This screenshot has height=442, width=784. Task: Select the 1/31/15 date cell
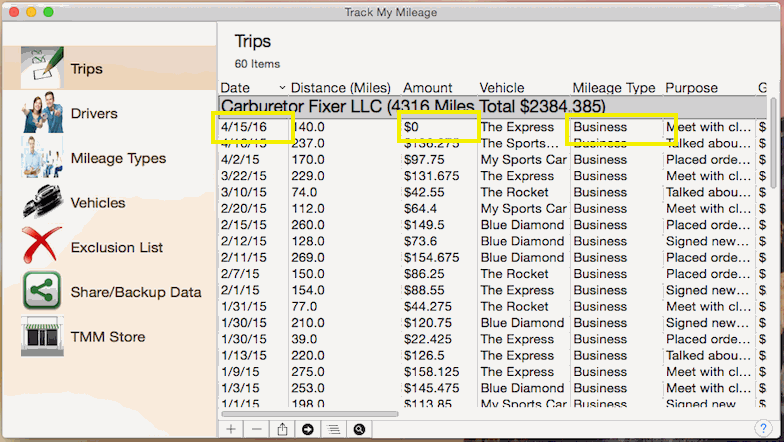(x=244, y=306)
